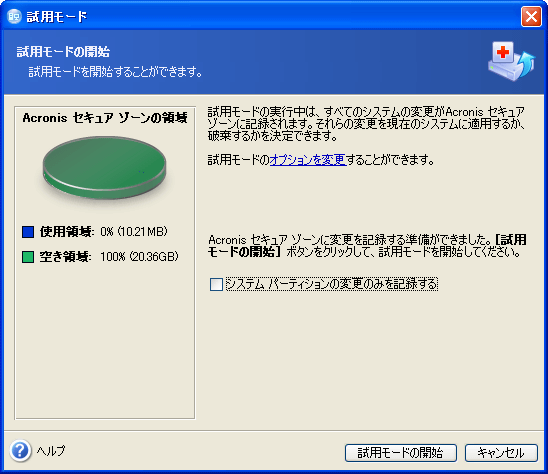This screenshot has height=474, width=548.
Task: Click the blue help question mark icon
Action: (x=20, y=451)
